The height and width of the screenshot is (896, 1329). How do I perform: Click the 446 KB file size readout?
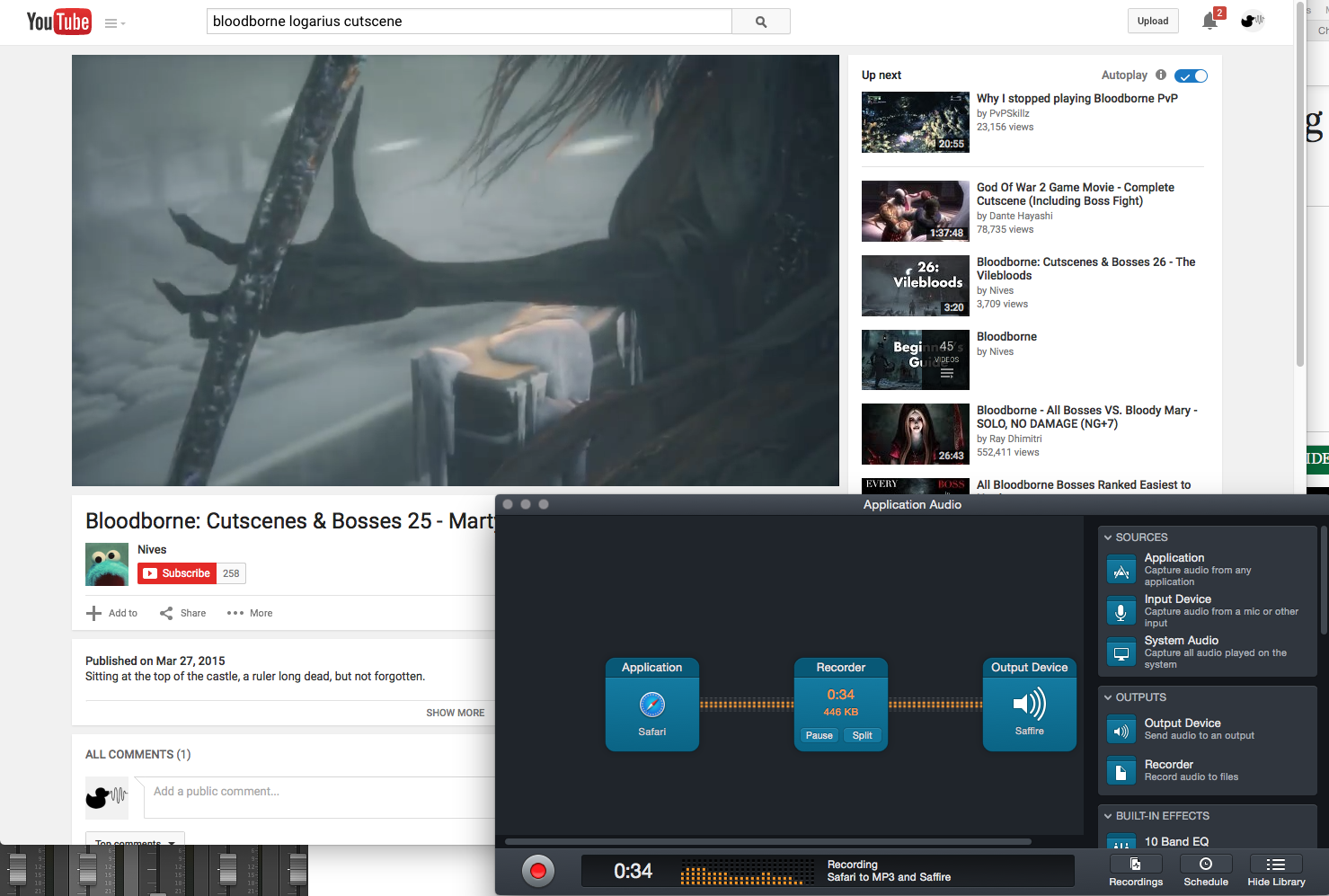(x=841, y=712)
